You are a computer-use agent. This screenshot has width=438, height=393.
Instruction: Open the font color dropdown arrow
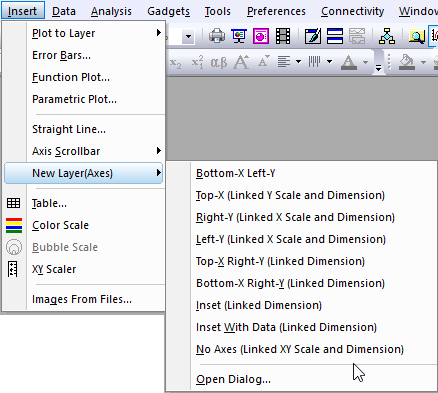pyautogui.click(x=365, y=62)
